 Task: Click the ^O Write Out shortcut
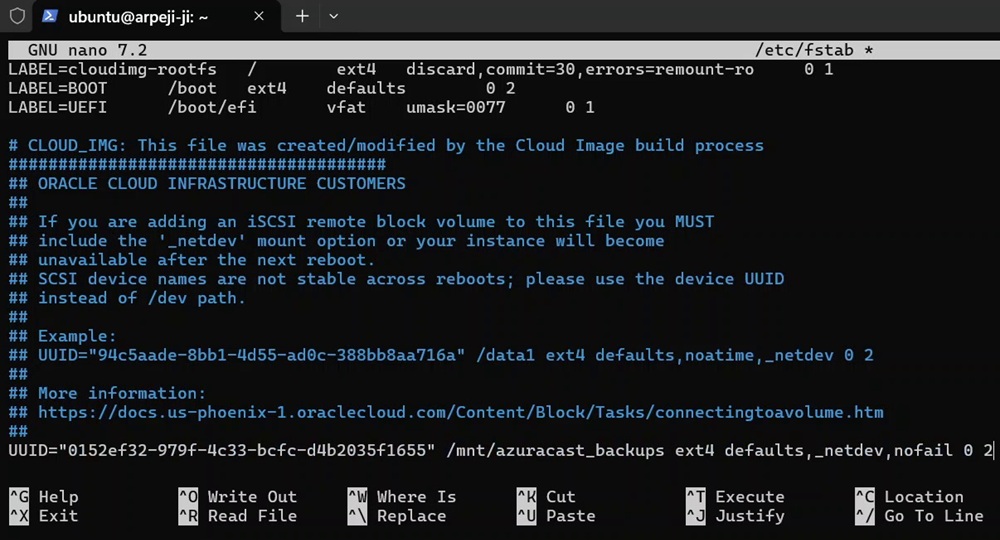point(237,497)
